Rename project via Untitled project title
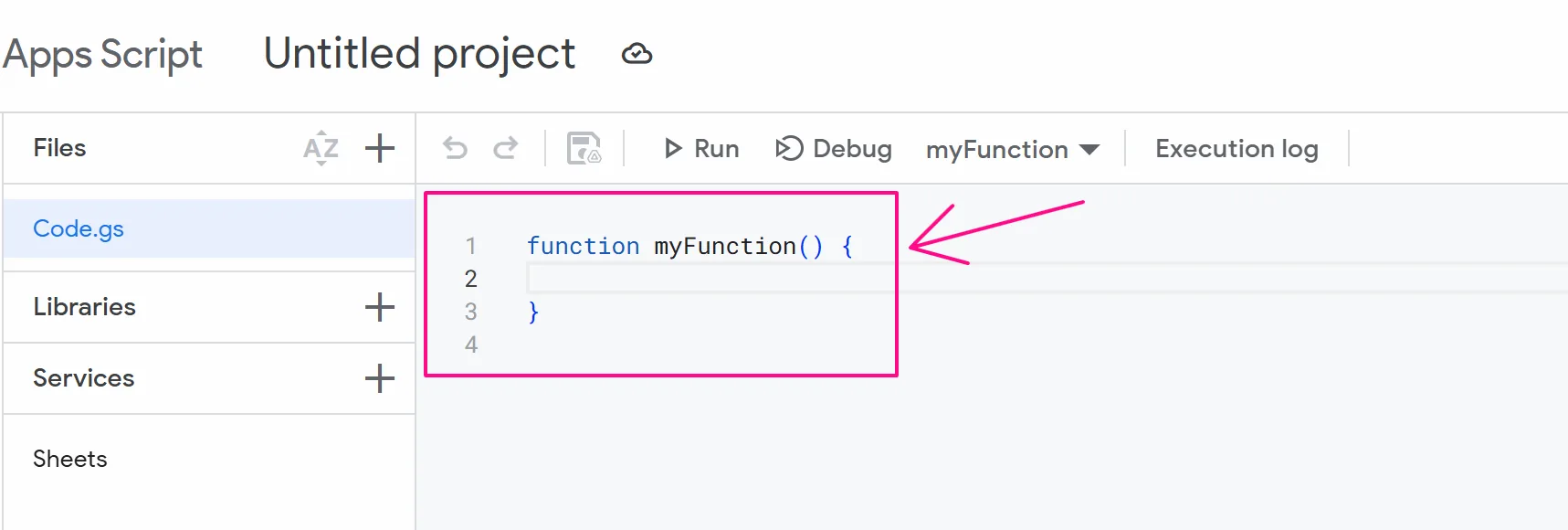The image size is (1568, 530). tap(419, 54)
